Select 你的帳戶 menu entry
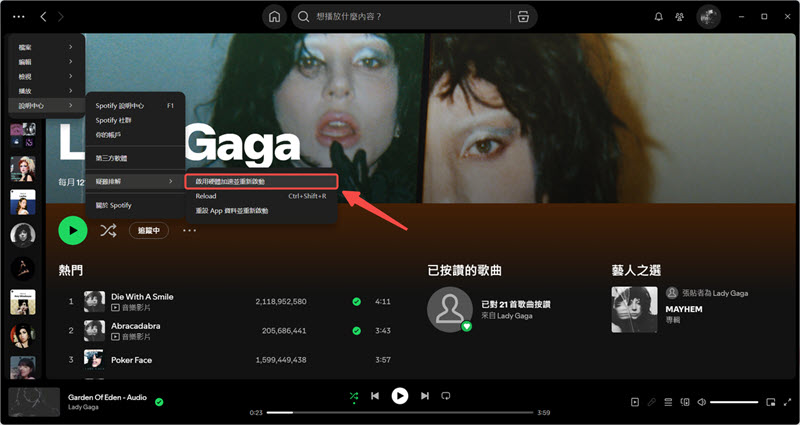Screen dimensions: 800x425 point(135,135)
